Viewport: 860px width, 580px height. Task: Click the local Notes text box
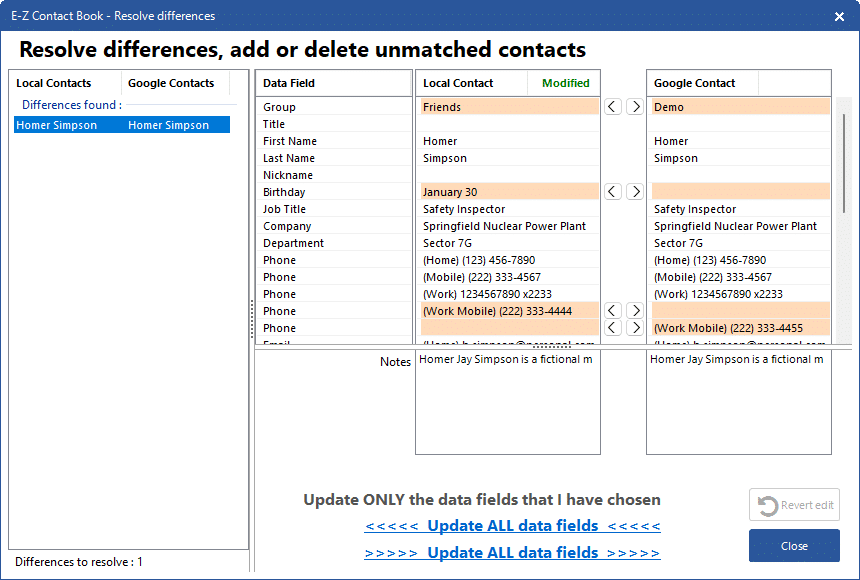[508, 403]
